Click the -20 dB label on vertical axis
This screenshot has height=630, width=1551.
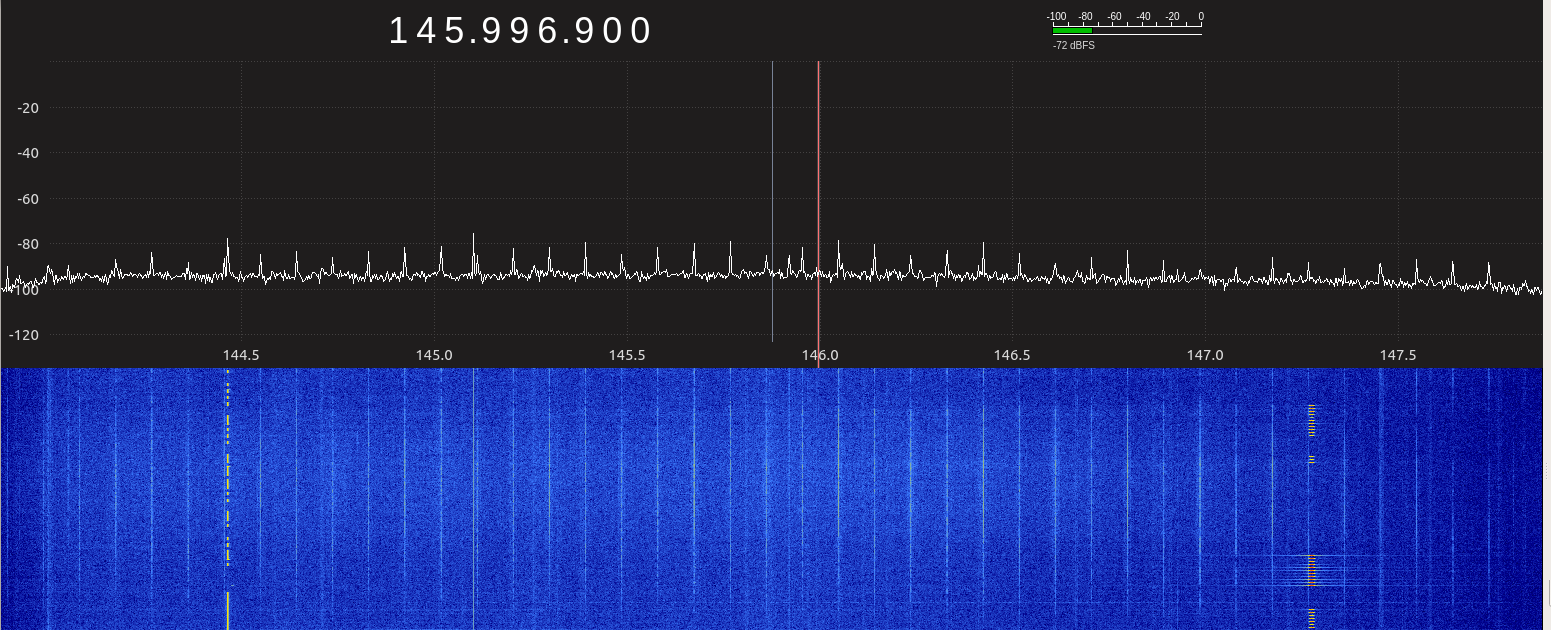point(28,108)
